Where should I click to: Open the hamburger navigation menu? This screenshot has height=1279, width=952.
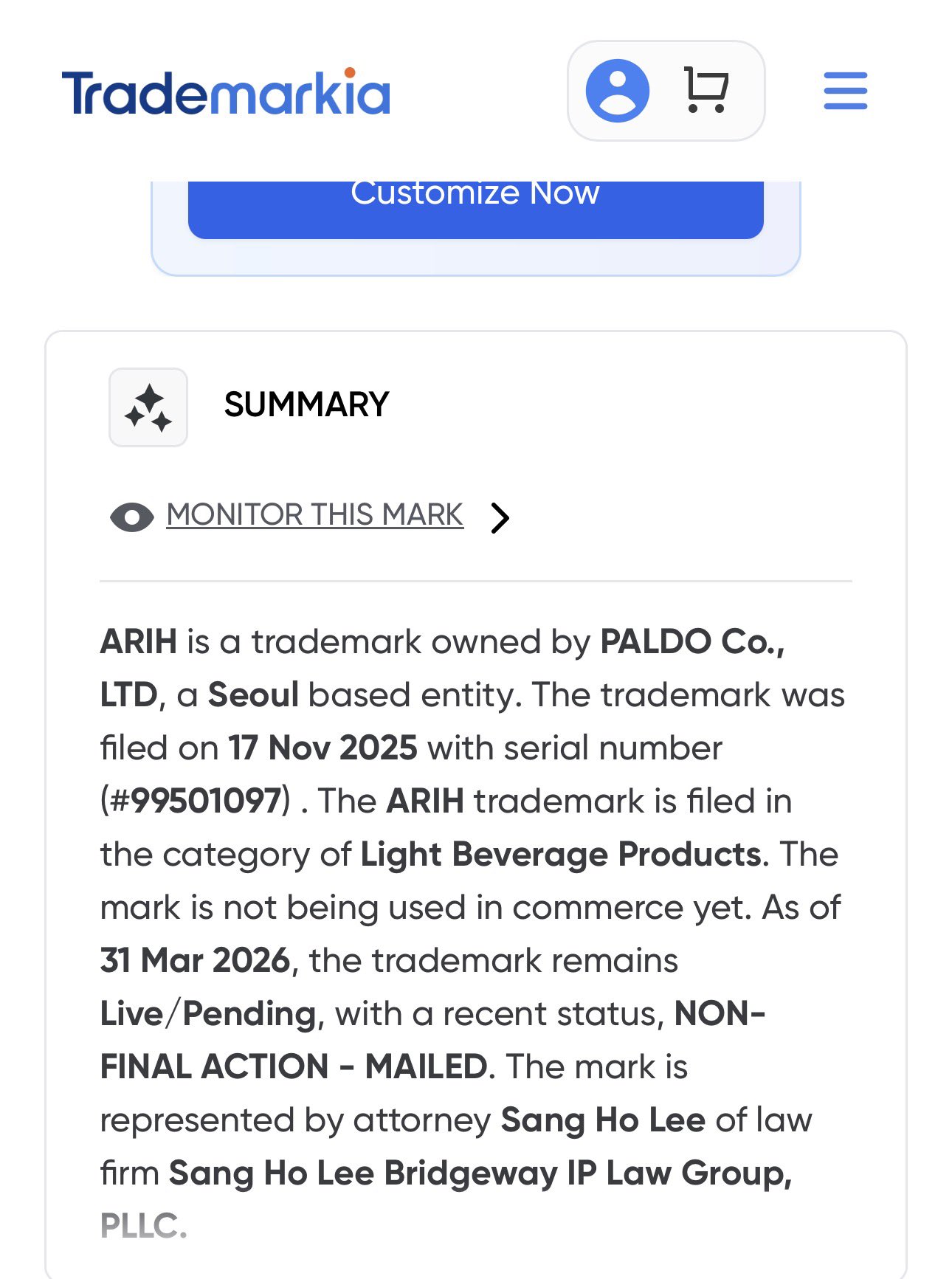845,91
